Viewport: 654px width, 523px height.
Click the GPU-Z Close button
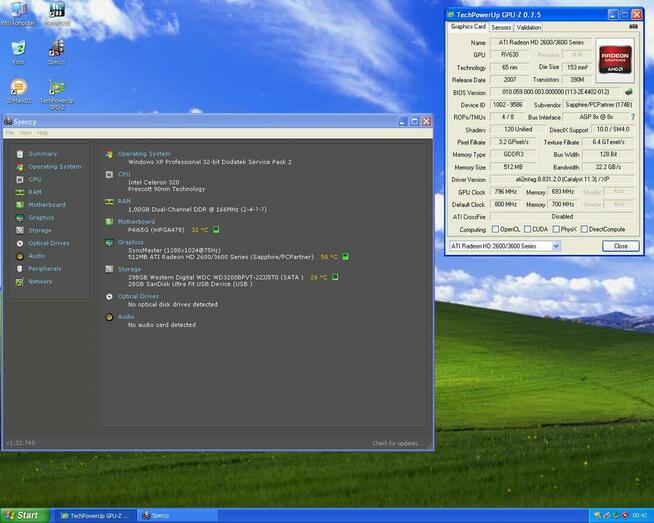pyautogui.click(x=621, y=246)
